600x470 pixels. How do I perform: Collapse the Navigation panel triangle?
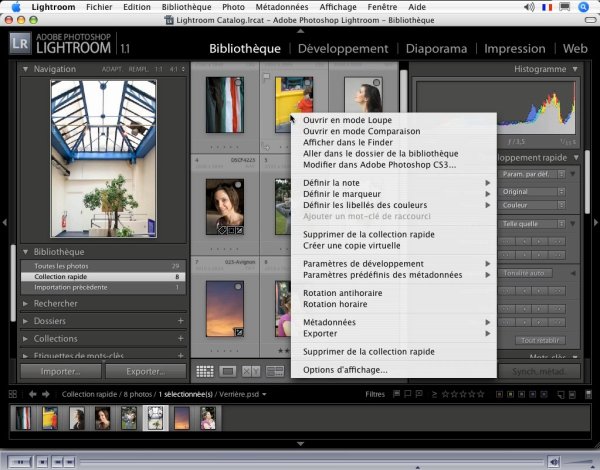(x=25, y=69)
